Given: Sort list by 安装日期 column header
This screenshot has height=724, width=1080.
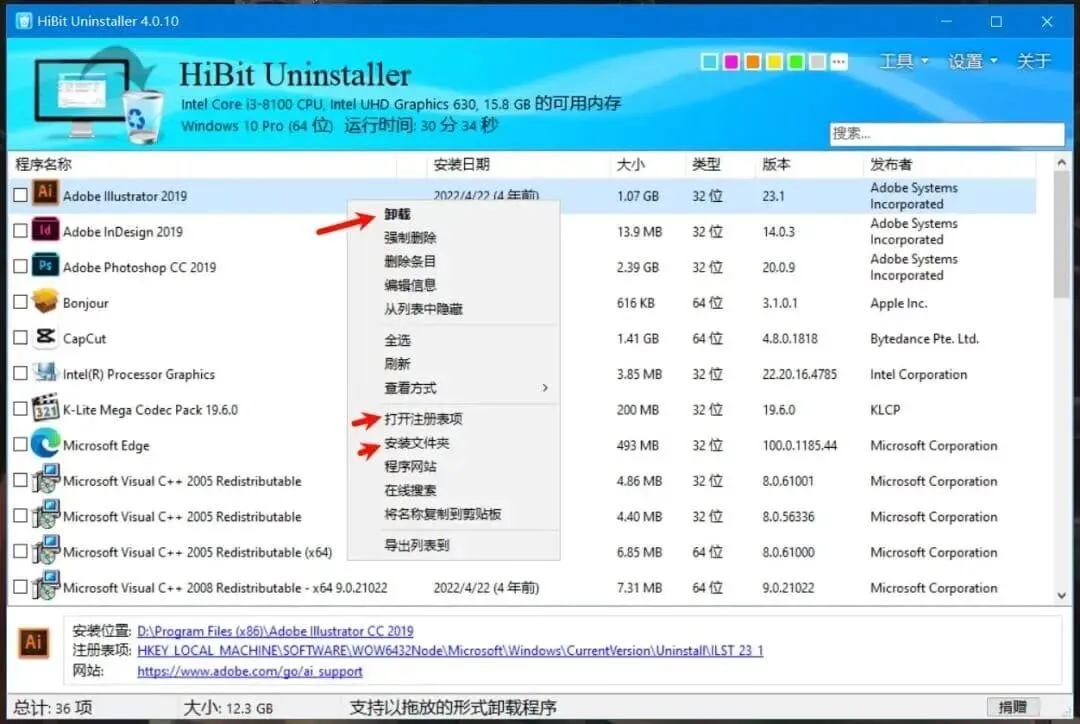Looking at the screenshot, I should [x=461, y=164].
